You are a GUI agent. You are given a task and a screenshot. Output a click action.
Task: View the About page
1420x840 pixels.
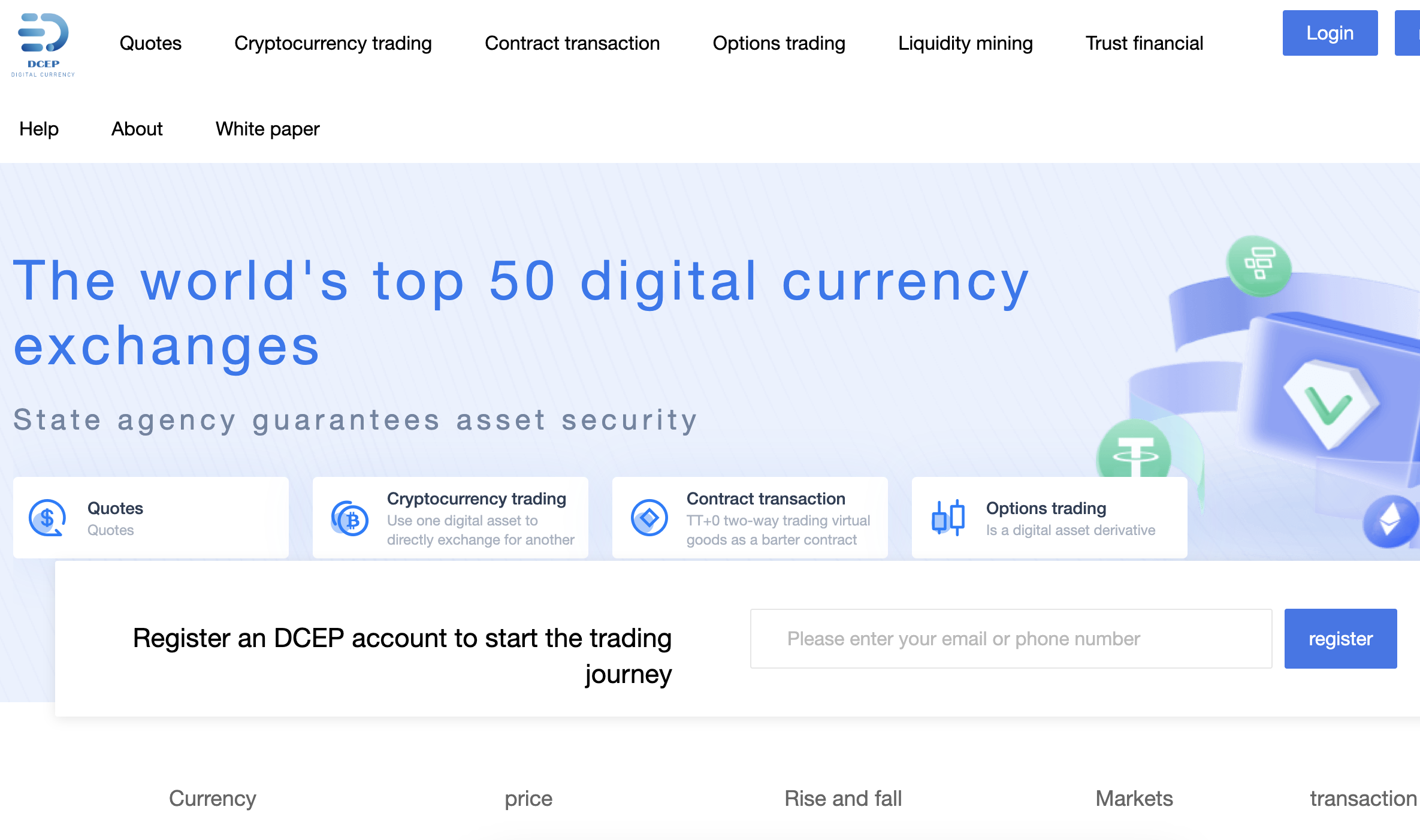pyautogui.click(x=137, y=128)
